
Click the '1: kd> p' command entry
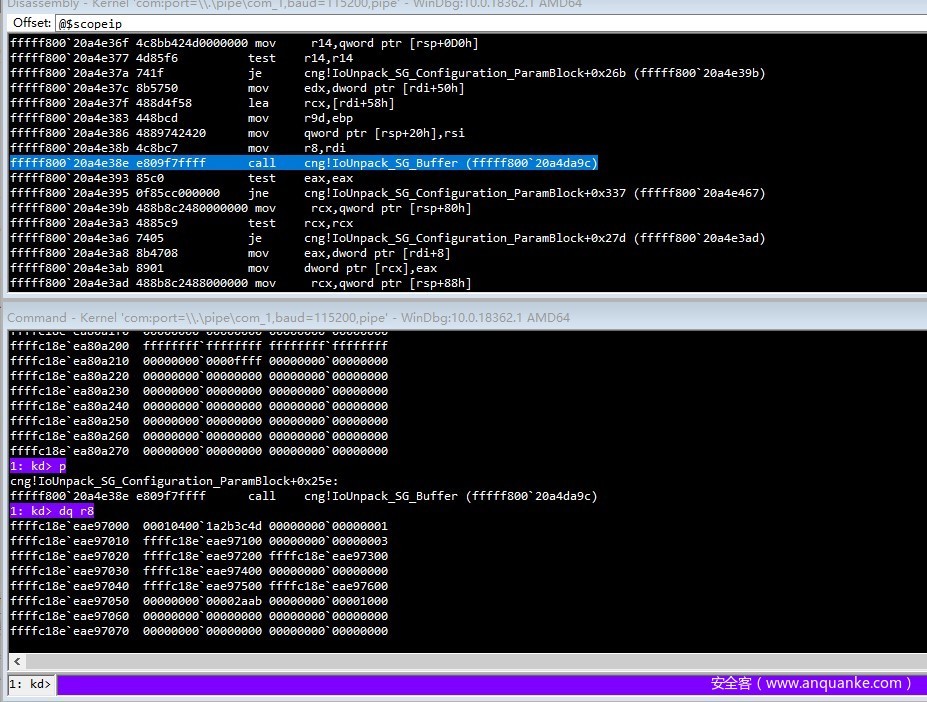click(37, 466)
